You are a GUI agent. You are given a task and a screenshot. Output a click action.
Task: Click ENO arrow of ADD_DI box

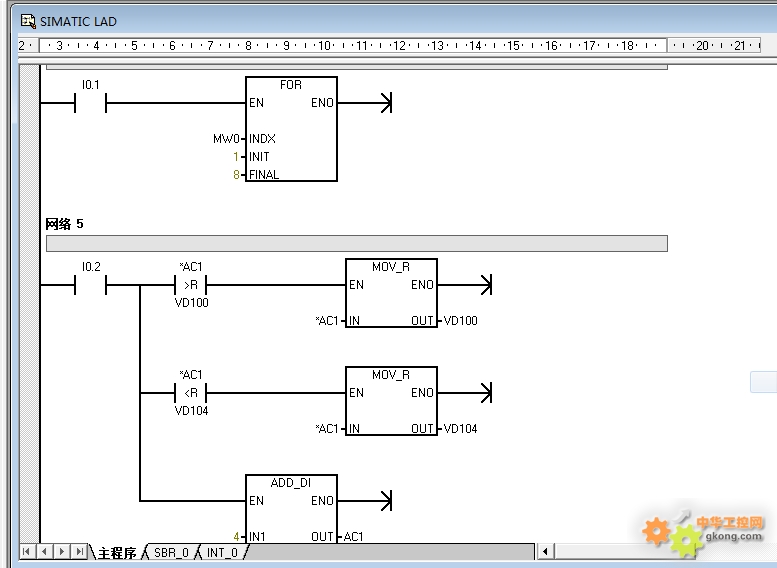(386, 501)
